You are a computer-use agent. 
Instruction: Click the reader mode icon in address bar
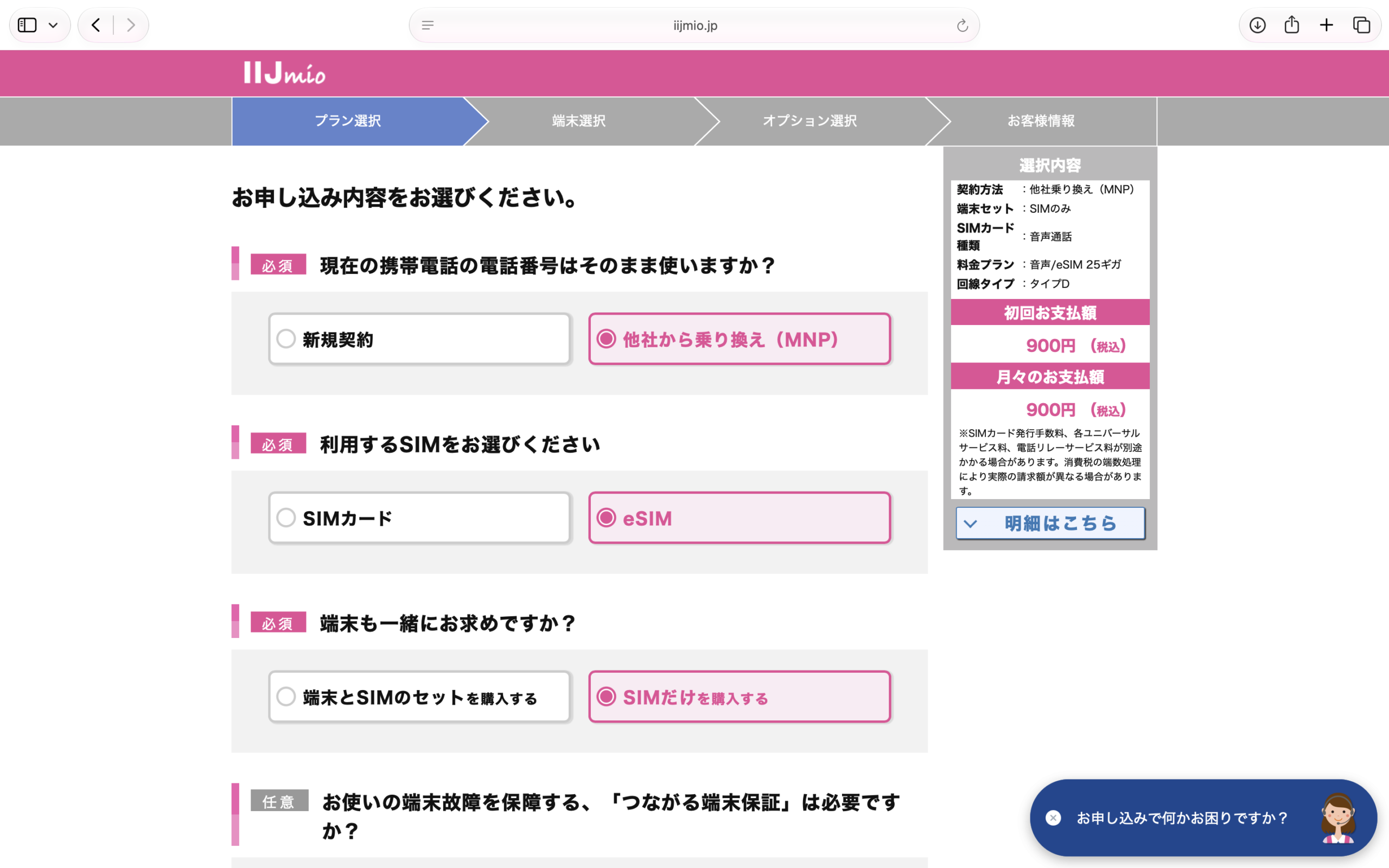click(x=428, y=25)
